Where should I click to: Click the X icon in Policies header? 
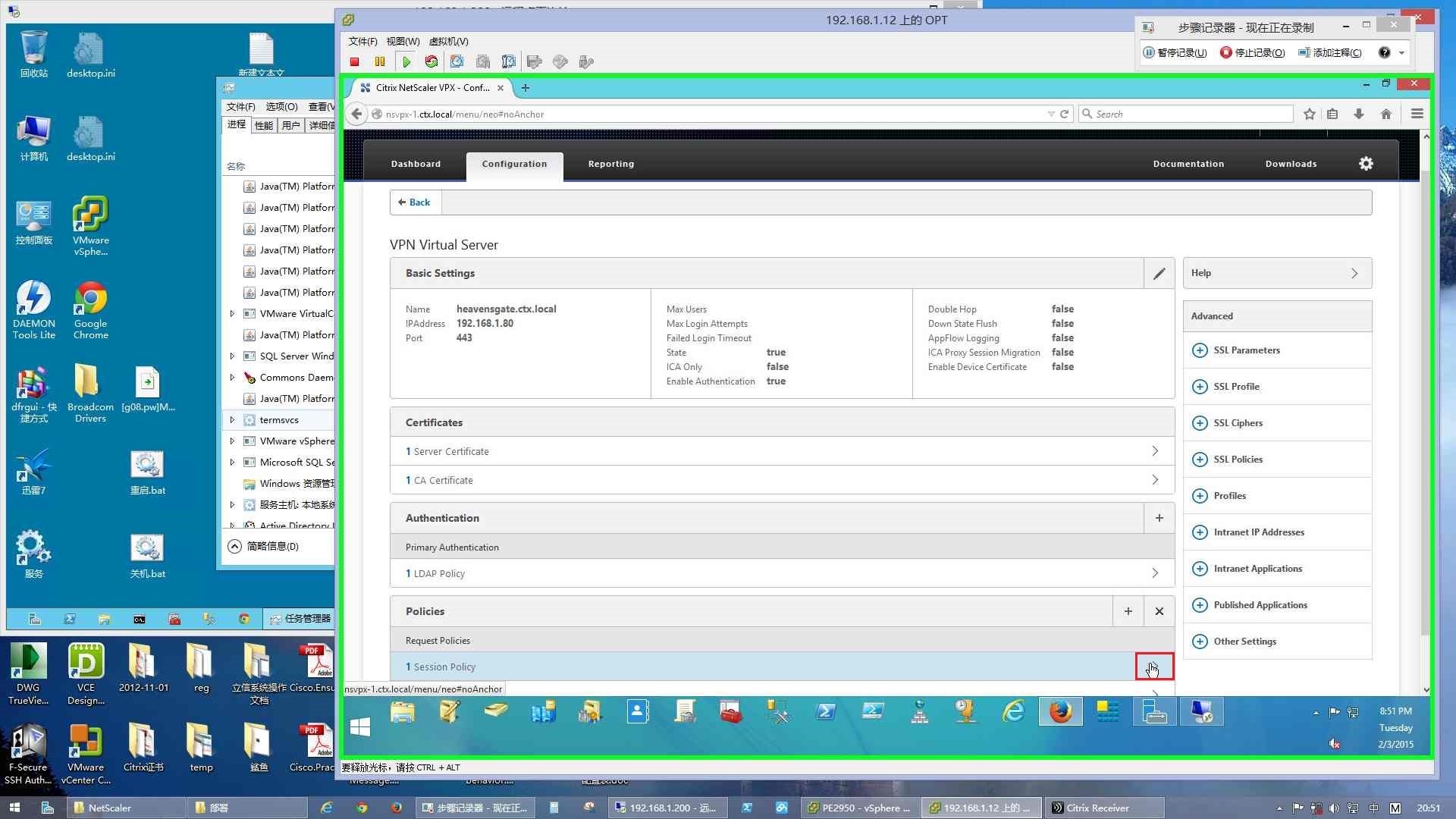pyautogui.click(x=1159, y=612)
